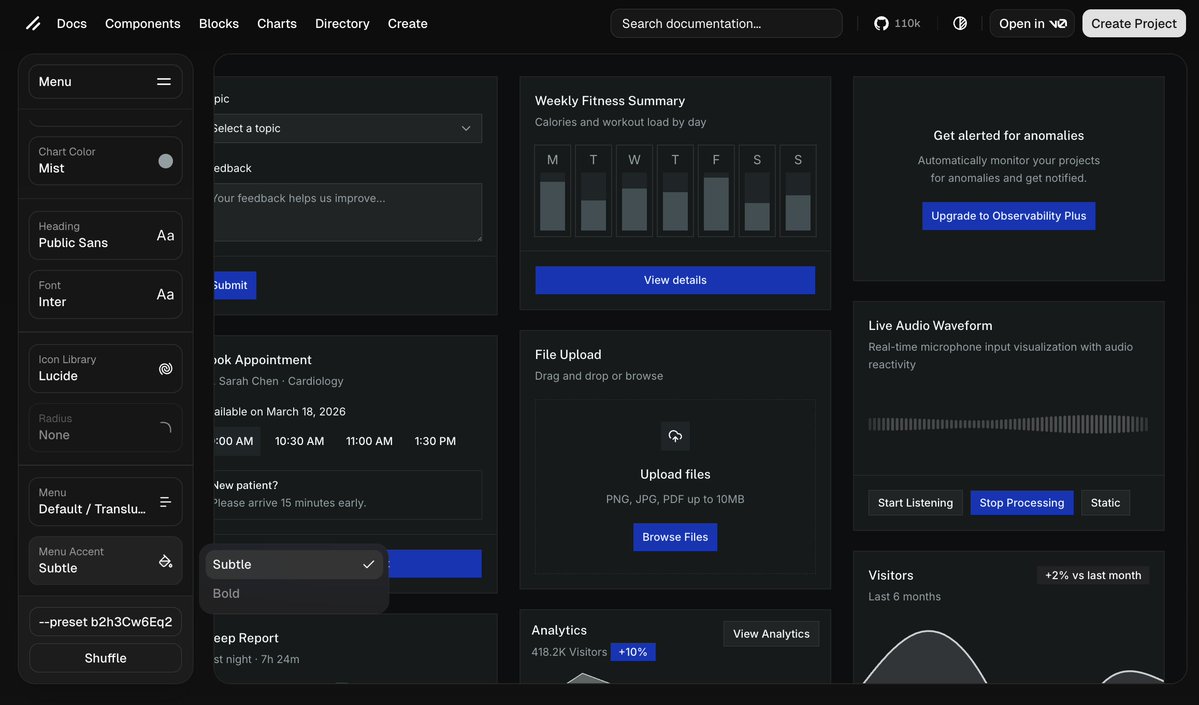1199x705 pixels.
Task: Expand the Menu panel header
Action: (x=106, y=82)
